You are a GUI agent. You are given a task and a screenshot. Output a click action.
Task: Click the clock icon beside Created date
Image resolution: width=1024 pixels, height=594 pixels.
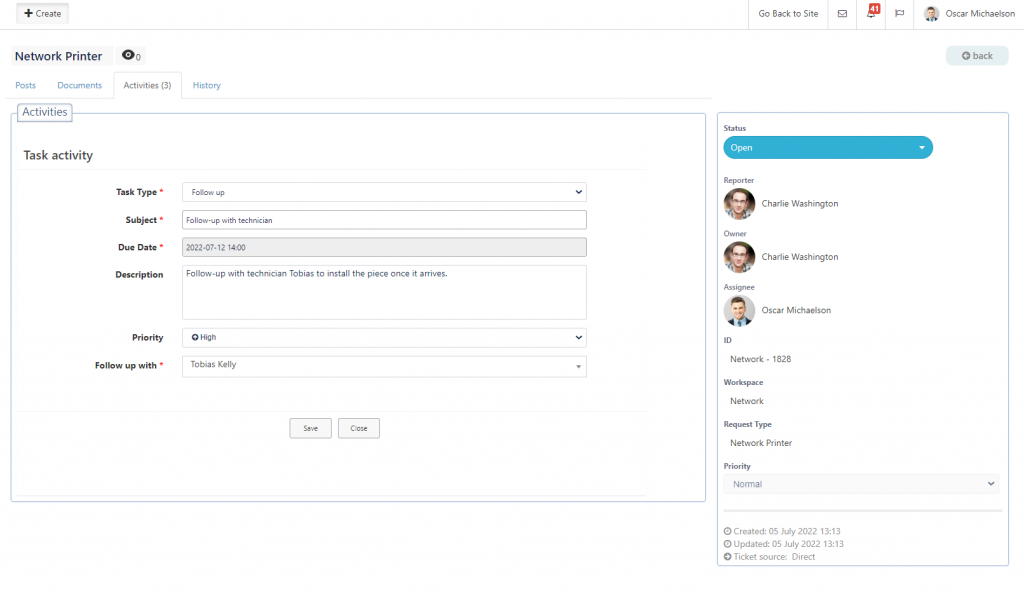click(x=728, y=531)
